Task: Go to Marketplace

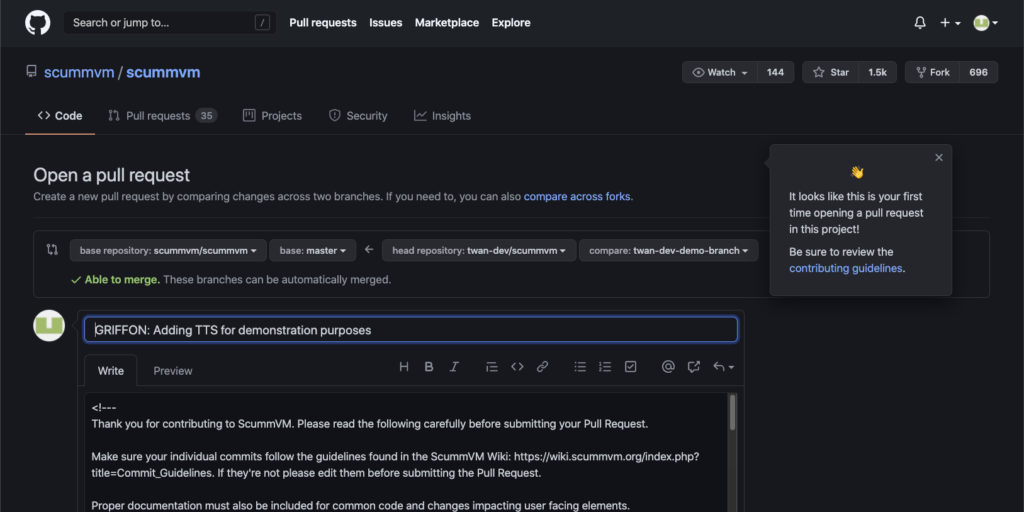Action: click(447, 23)
